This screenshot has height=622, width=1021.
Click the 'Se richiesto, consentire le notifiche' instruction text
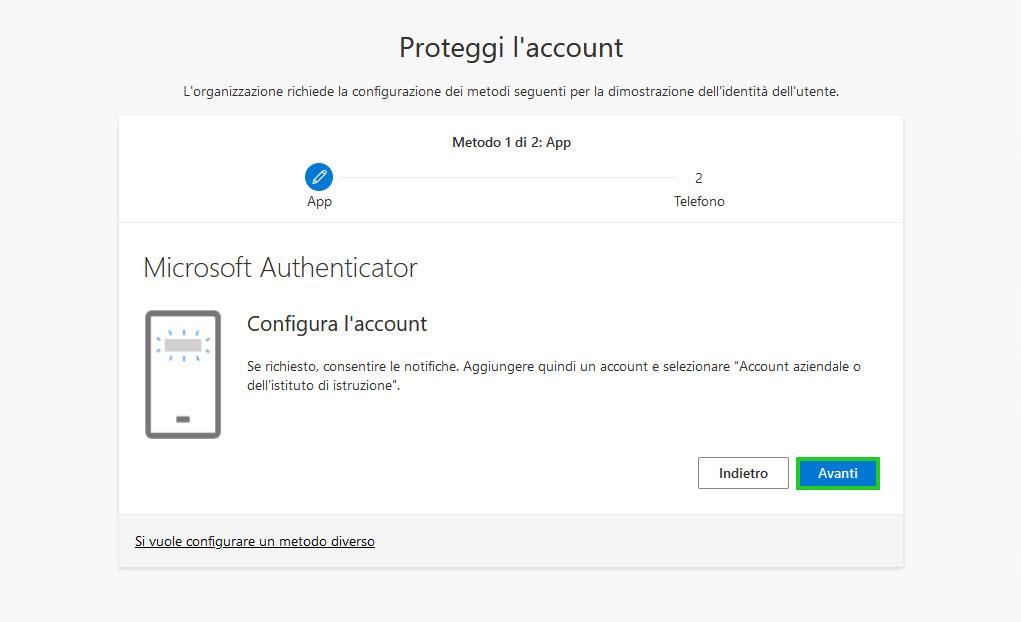[x=553, y=376]
